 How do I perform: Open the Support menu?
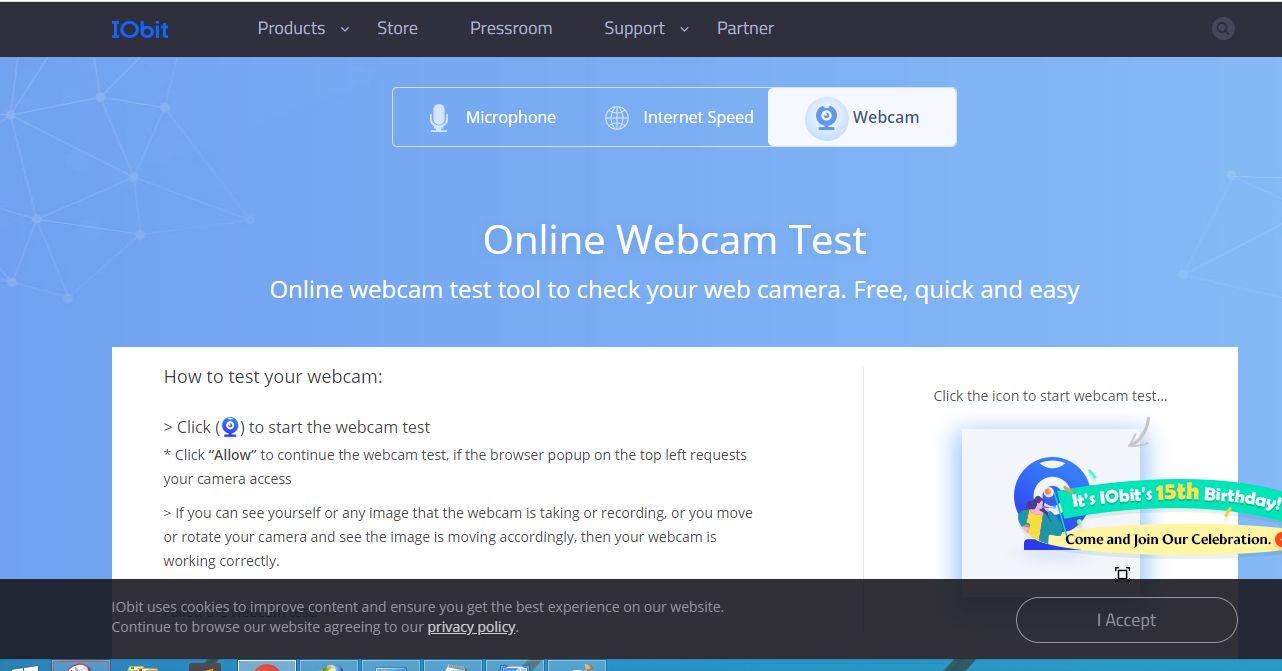pos(634,28)
